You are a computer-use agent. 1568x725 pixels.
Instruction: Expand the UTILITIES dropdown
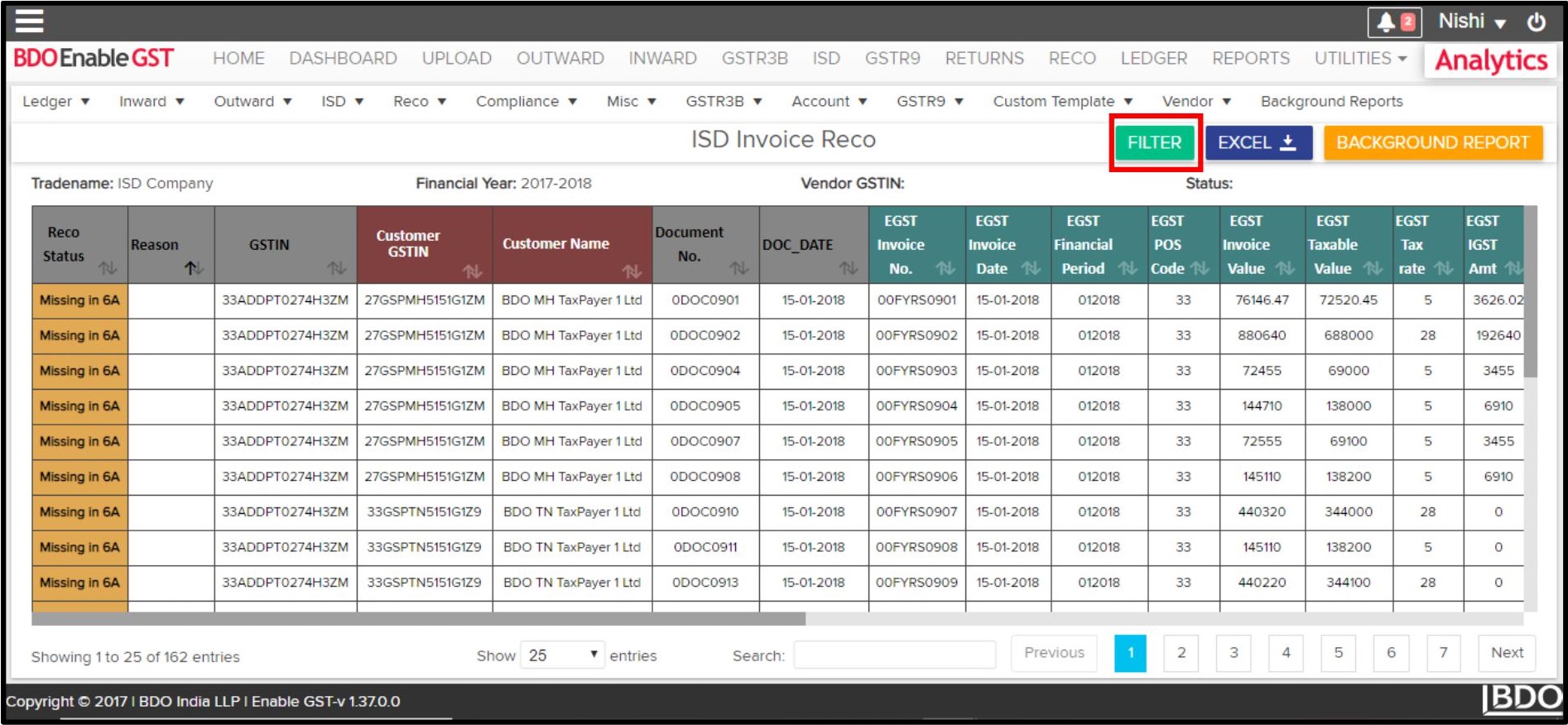click(1360, 58)
